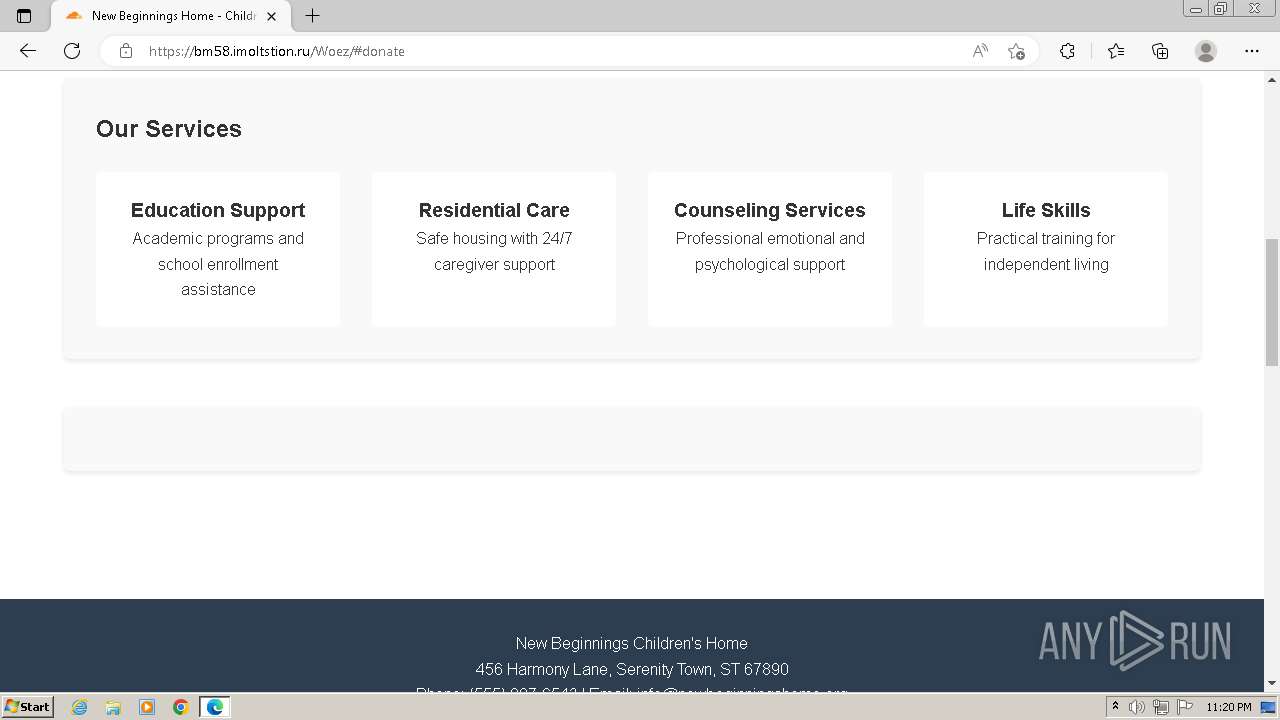
Task: Open the Collections panel
Action: pyautogui.click(x=1160, y=51)
